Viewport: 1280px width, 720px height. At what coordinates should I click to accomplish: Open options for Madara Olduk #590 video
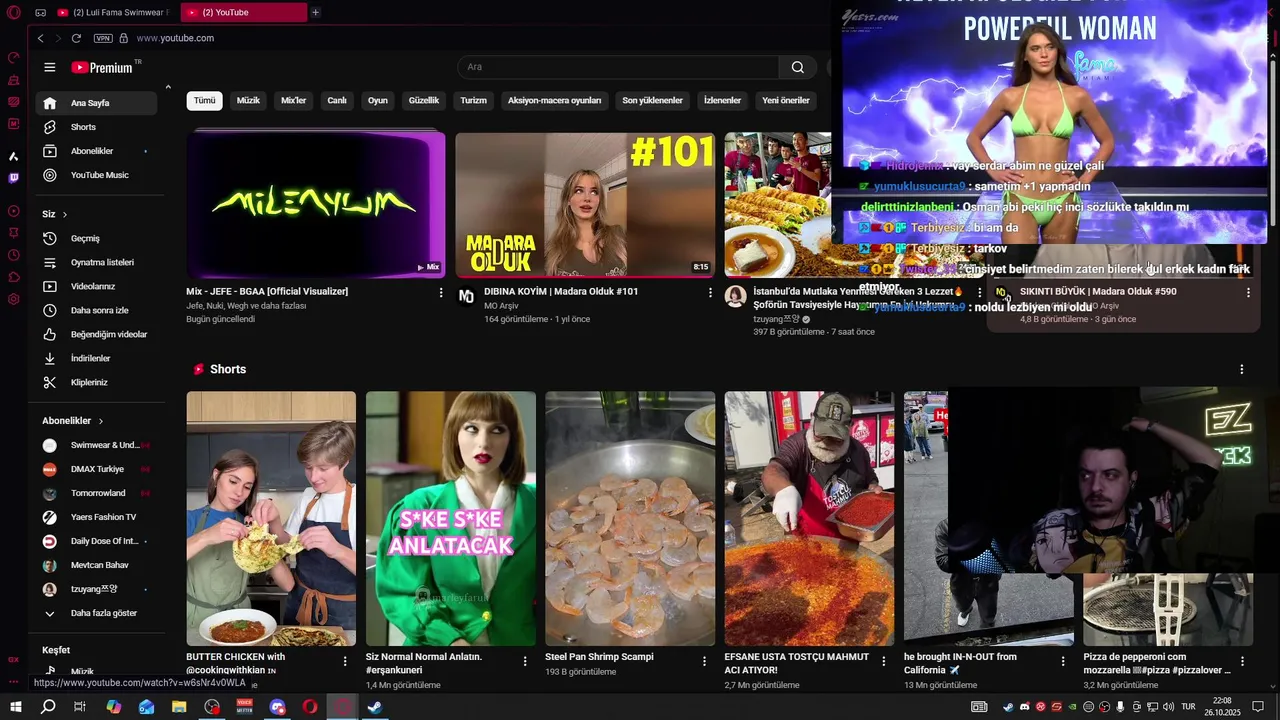pos(1248,293)
